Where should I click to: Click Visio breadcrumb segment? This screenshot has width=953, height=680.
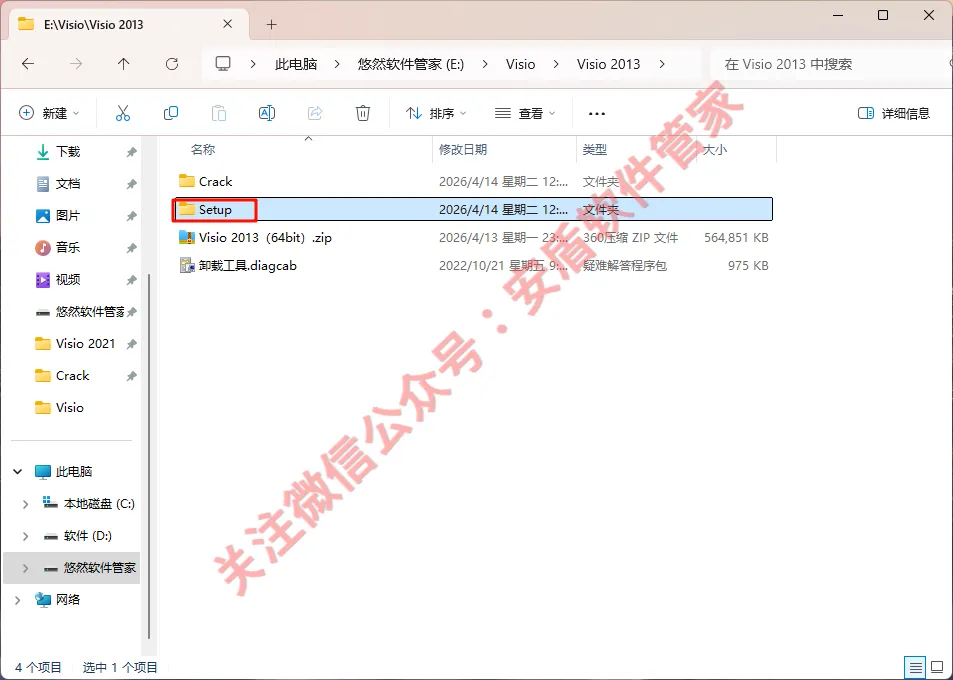(x=520, y=64)
